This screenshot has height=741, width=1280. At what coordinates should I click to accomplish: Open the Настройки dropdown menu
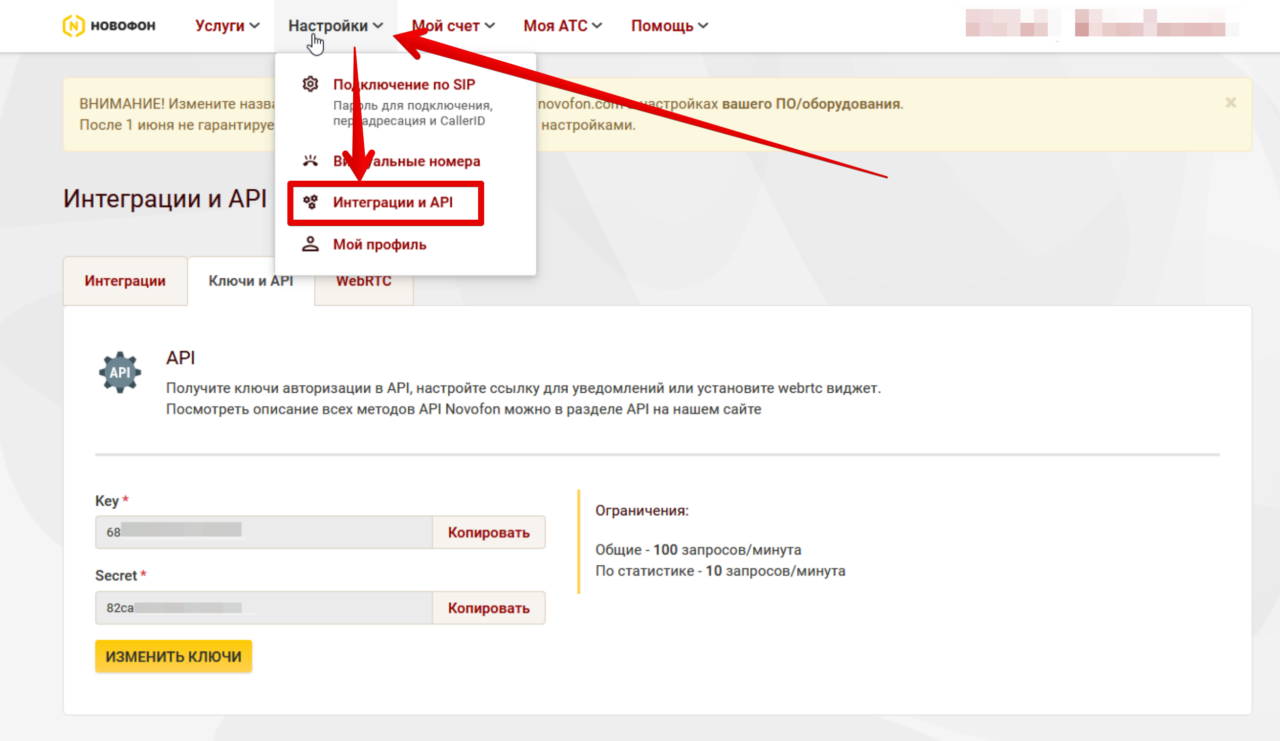click(x=335, y=26)
